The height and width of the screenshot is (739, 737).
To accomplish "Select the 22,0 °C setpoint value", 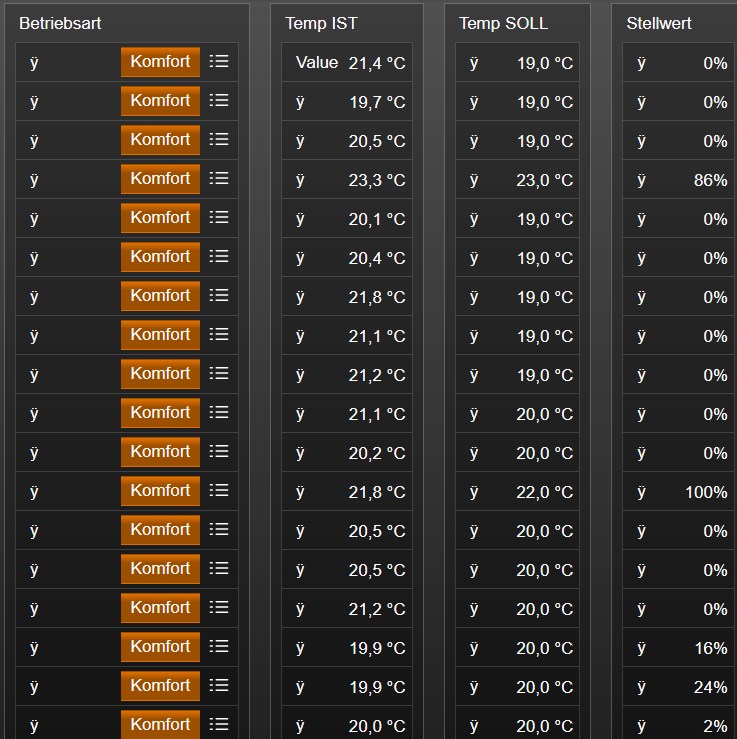I will coord(545,492).
